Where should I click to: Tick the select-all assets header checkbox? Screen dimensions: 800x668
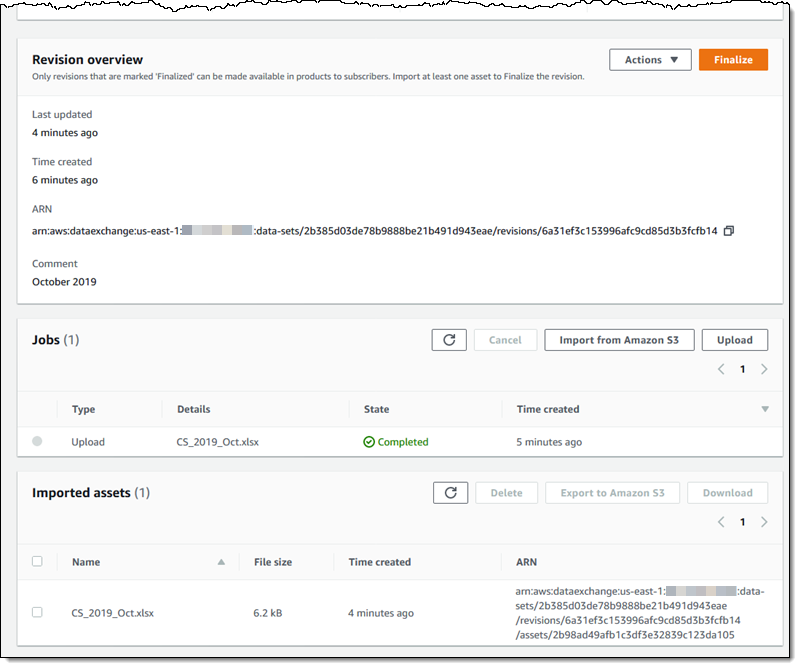pos(37,562)
